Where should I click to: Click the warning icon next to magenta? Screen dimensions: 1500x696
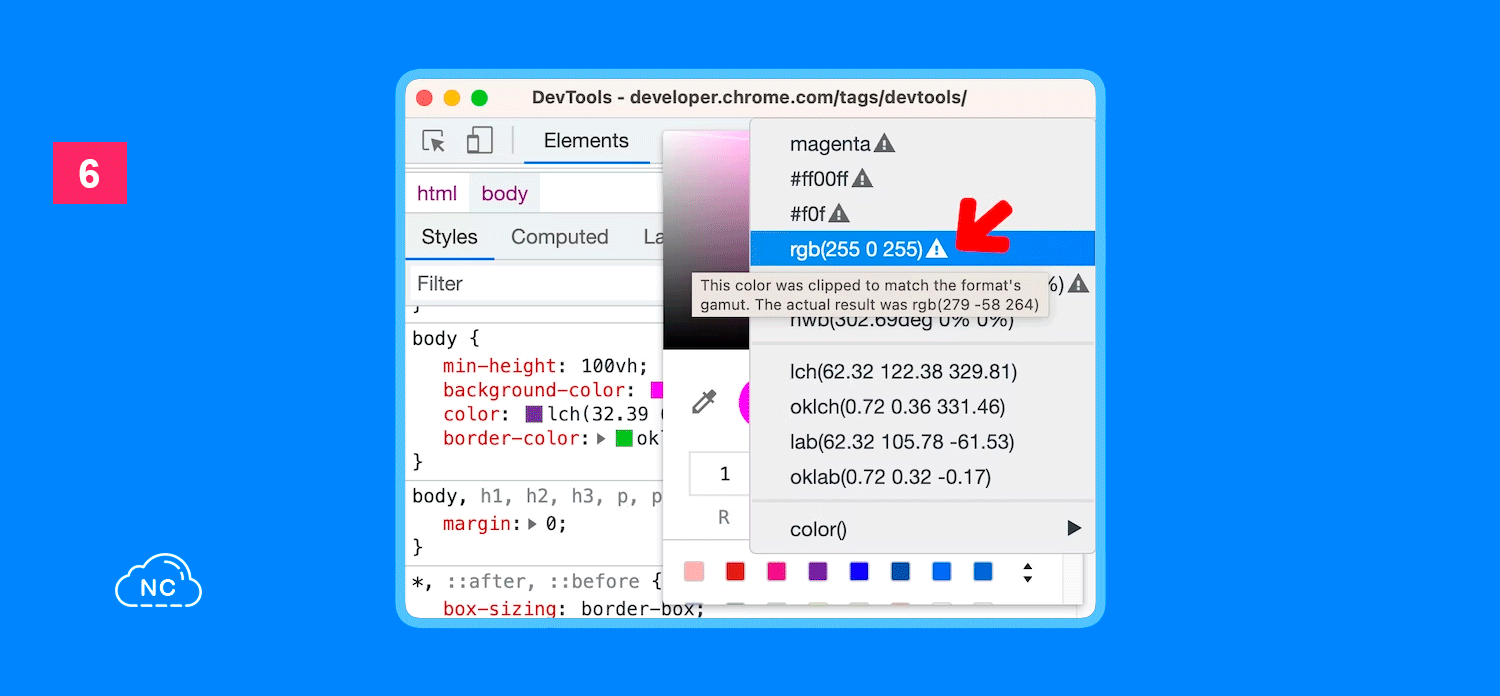point(884,144)
